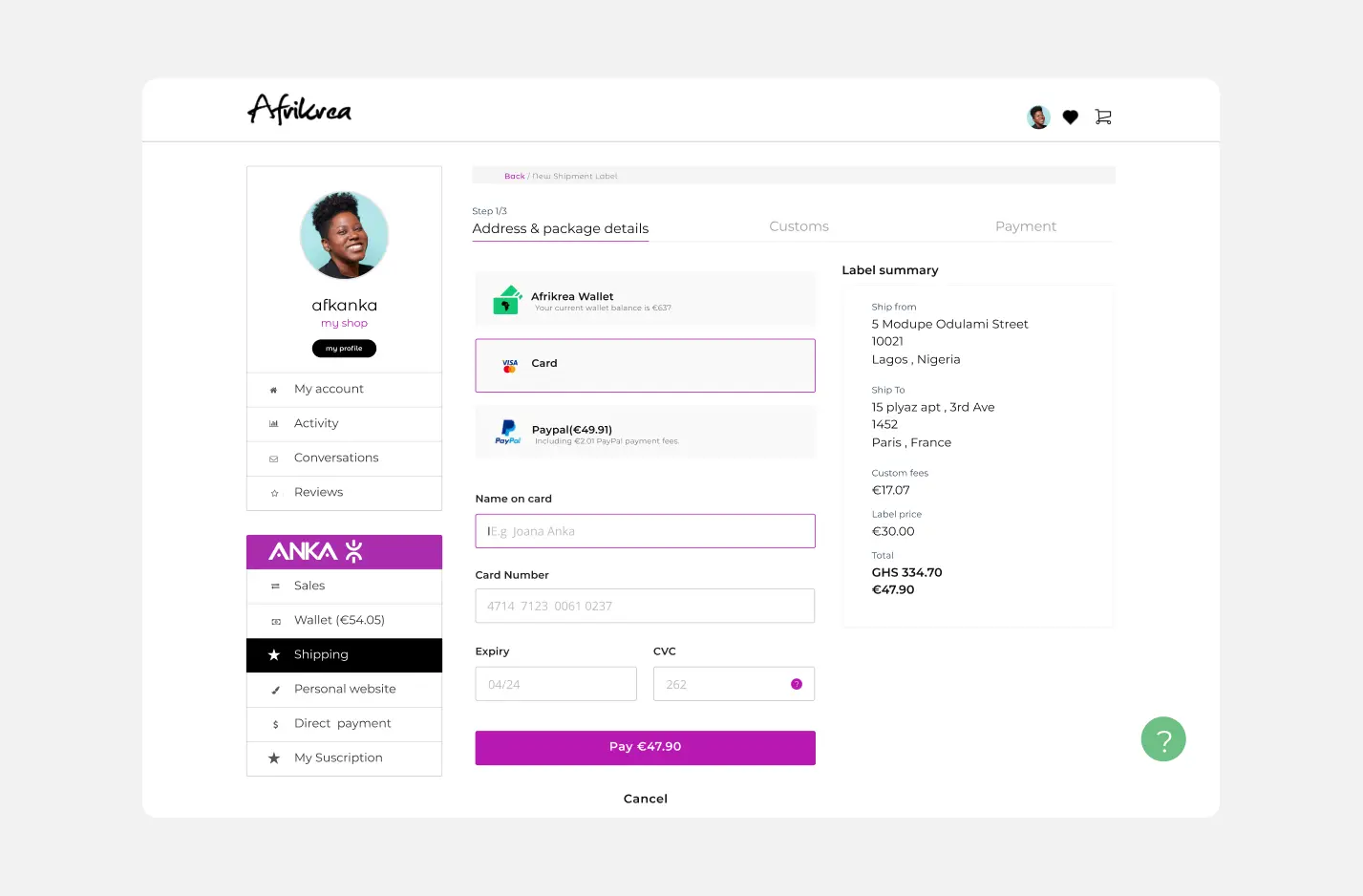This screenshot has height=896, width=1363.
Task: Click the Pay €47.90 button
Action: click(646, 748)
